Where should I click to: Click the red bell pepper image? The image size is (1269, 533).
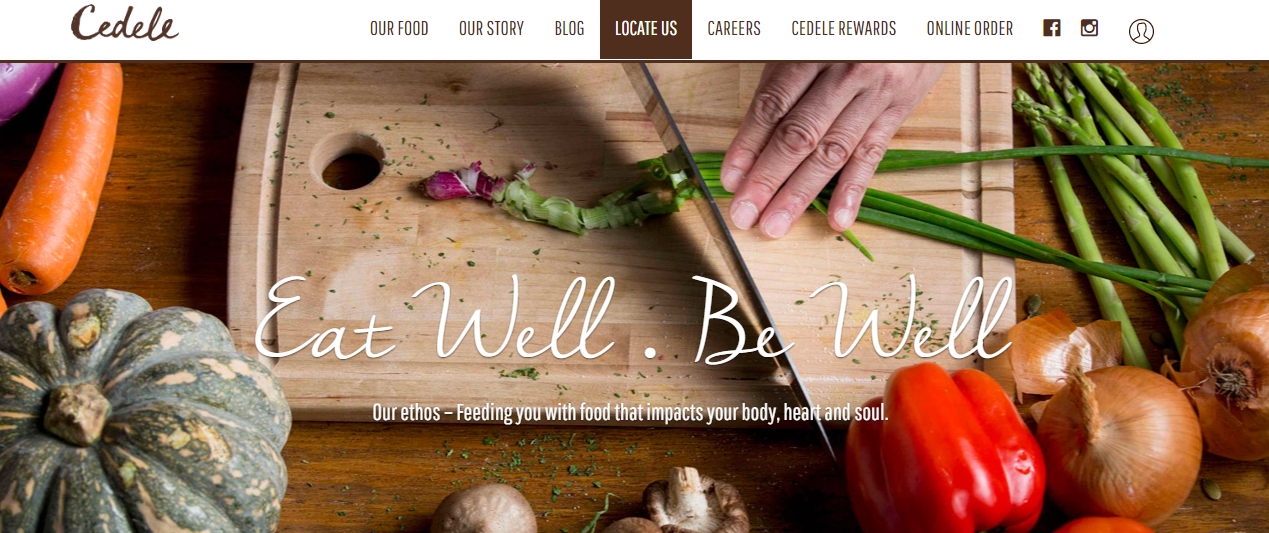click(943, 448)
